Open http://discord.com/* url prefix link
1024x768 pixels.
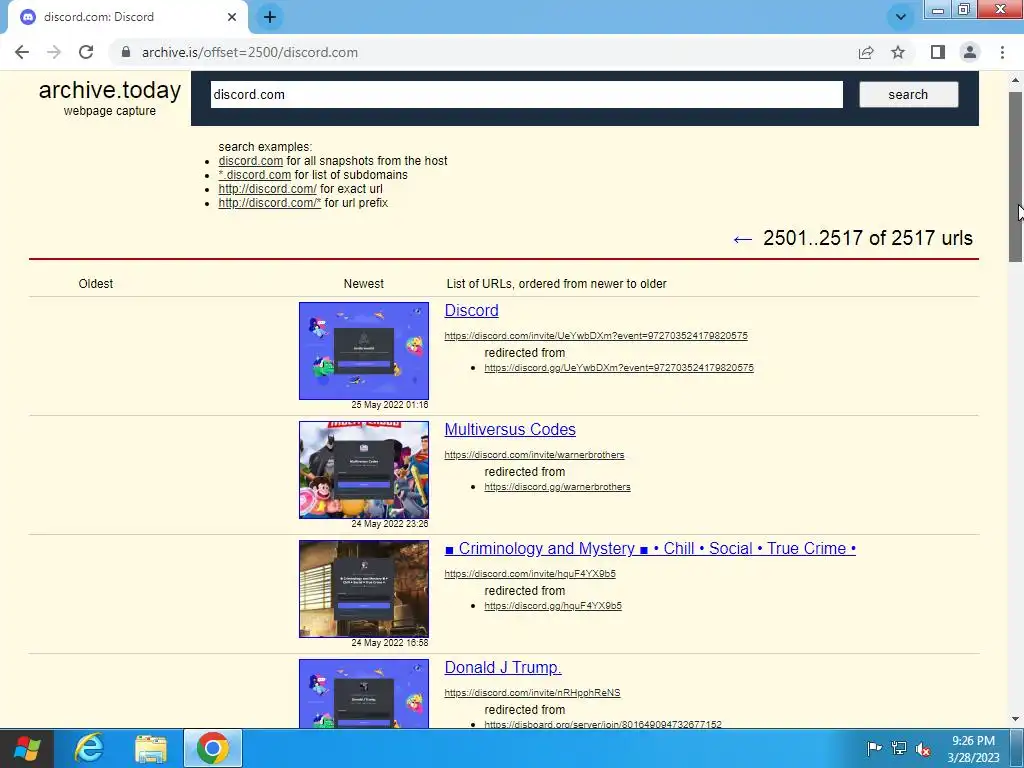pos(270,203)
